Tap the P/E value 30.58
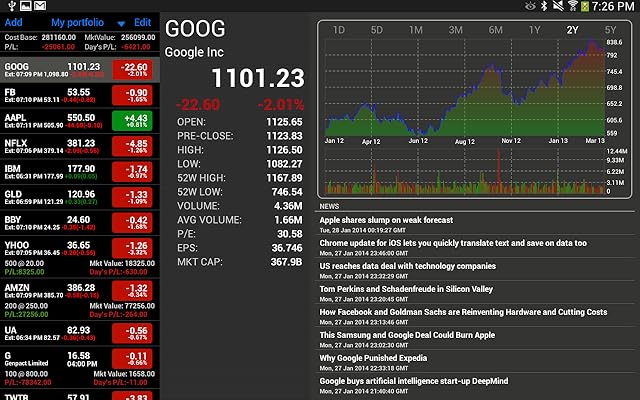Image resolution: width=640 pixels, height=400 pixels. coord(290,234)
